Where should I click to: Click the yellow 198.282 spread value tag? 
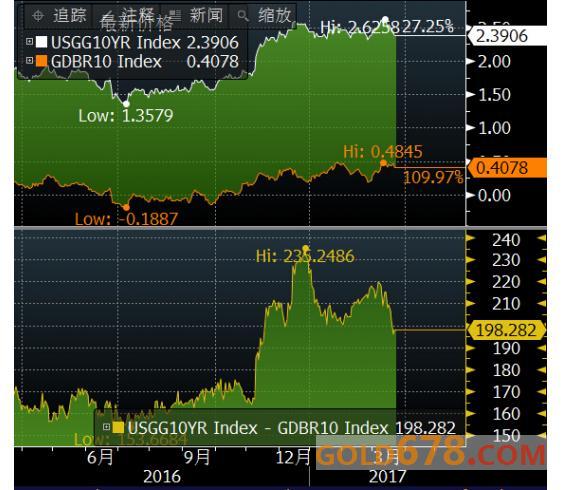tap(506, 330)
